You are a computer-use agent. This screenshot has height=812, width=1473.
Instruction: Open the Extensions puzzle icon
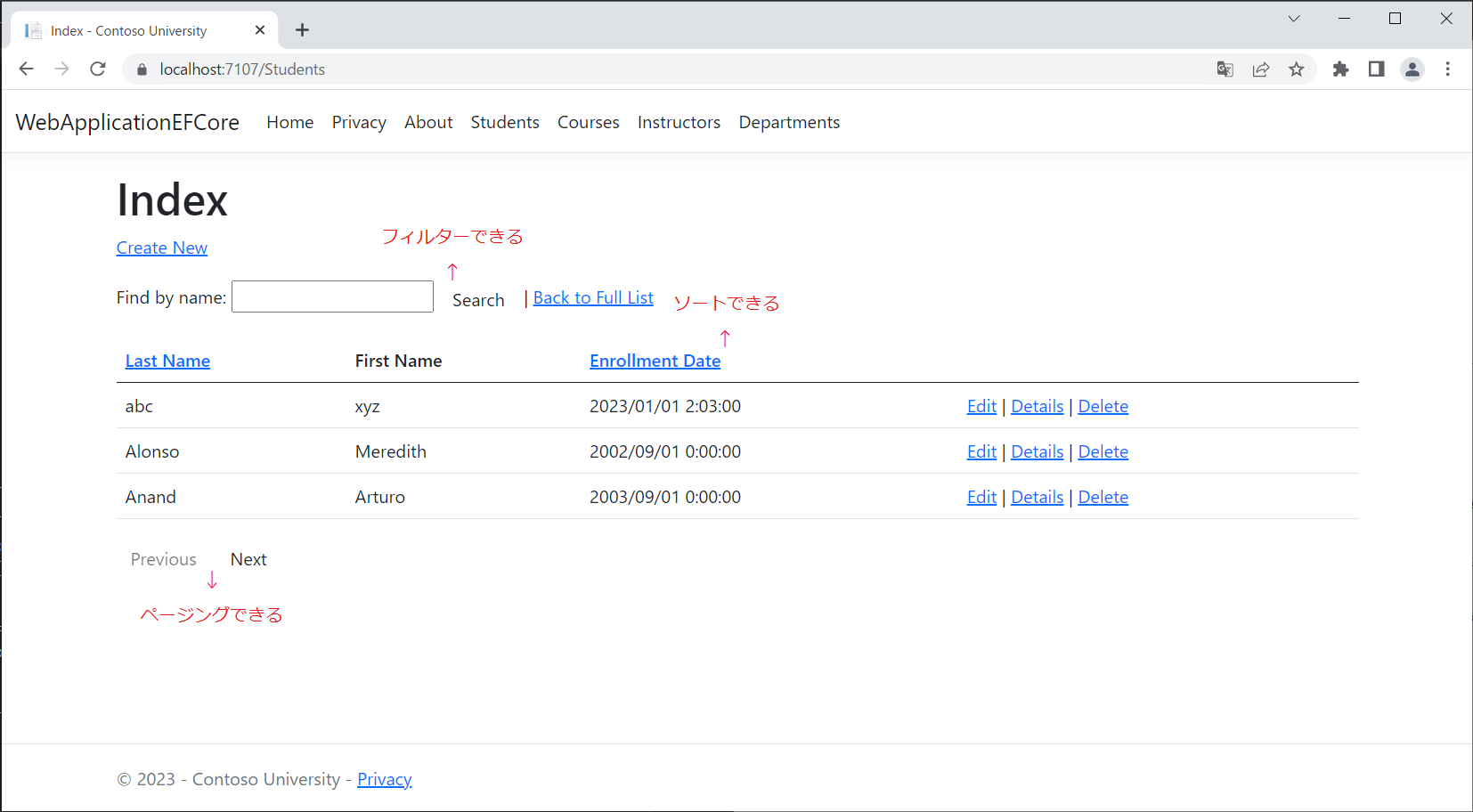tap(1340, 69)
